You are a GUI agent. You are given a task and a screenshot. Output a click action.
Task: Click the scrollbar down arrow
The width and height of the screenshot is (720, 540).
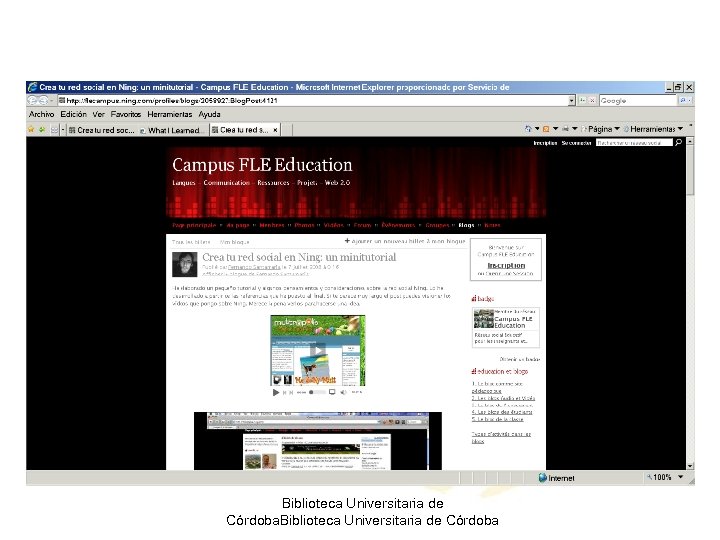click(x=690, y=466)
